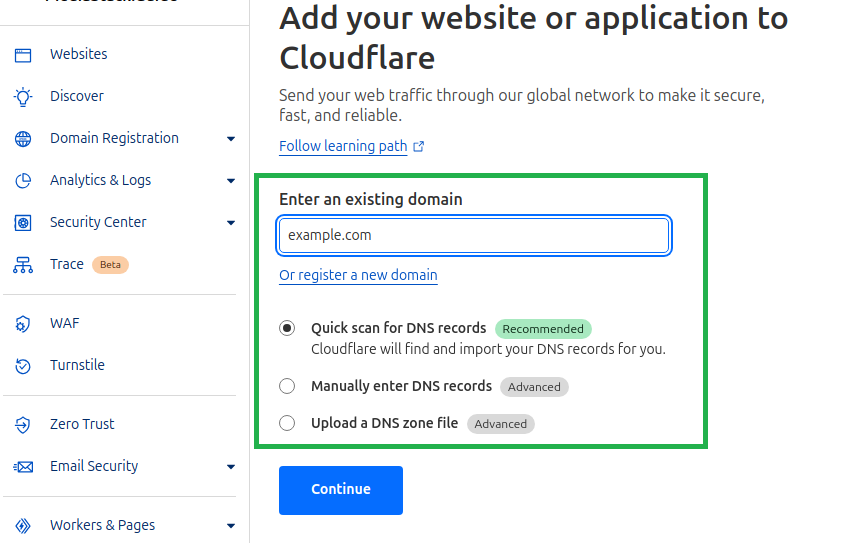The height and width of the screenshot is (543, 841).
Task: Click the Trace network icon
Action: (x=23, y=265)
